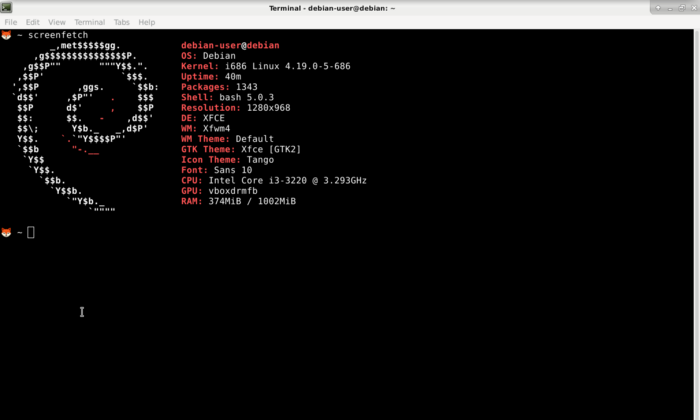The height and width of the screenshot is (420, 700).
Task: Click the 'Packages: 1343' line
Action: [219, 87]
